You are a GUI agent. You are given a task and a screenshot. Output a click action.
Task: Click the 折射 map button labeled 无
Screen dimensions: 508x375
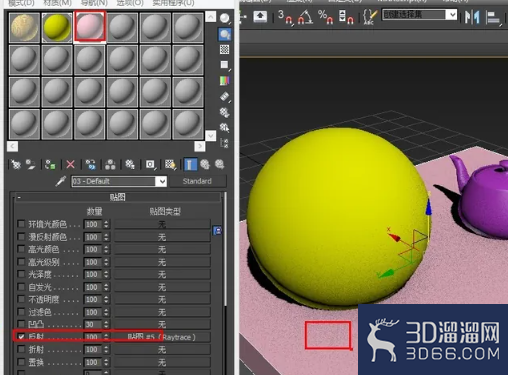[x=162, y=350]
